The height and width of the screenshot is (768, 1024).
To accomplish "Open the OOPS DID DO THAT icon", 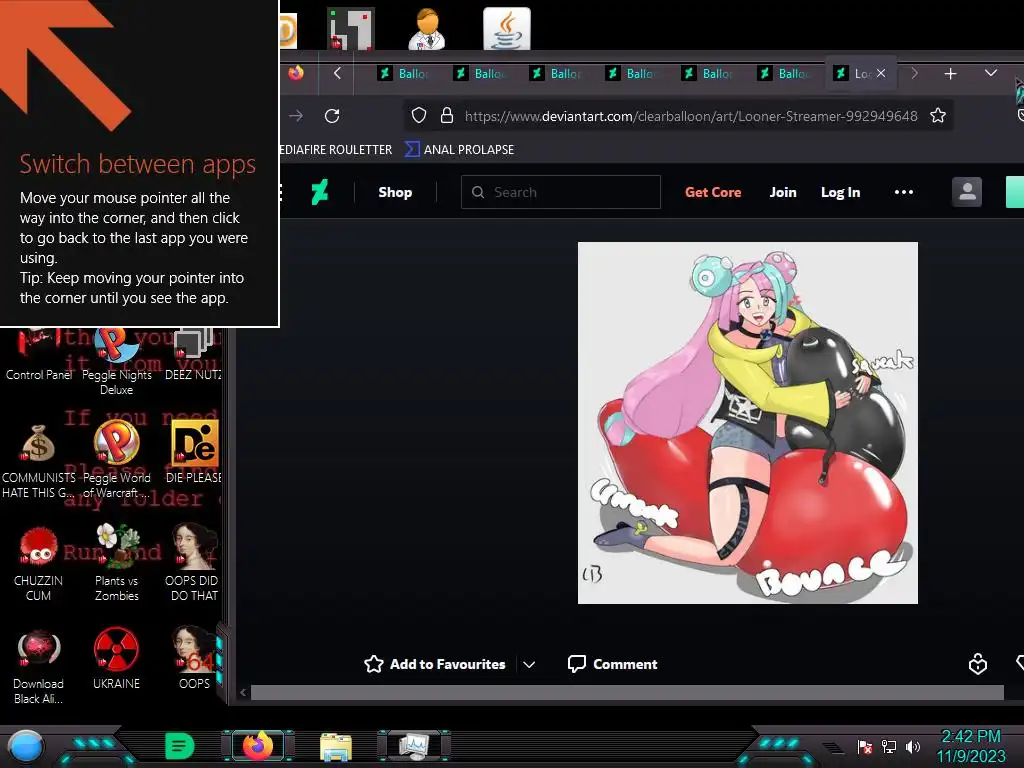I will [193, 564].
